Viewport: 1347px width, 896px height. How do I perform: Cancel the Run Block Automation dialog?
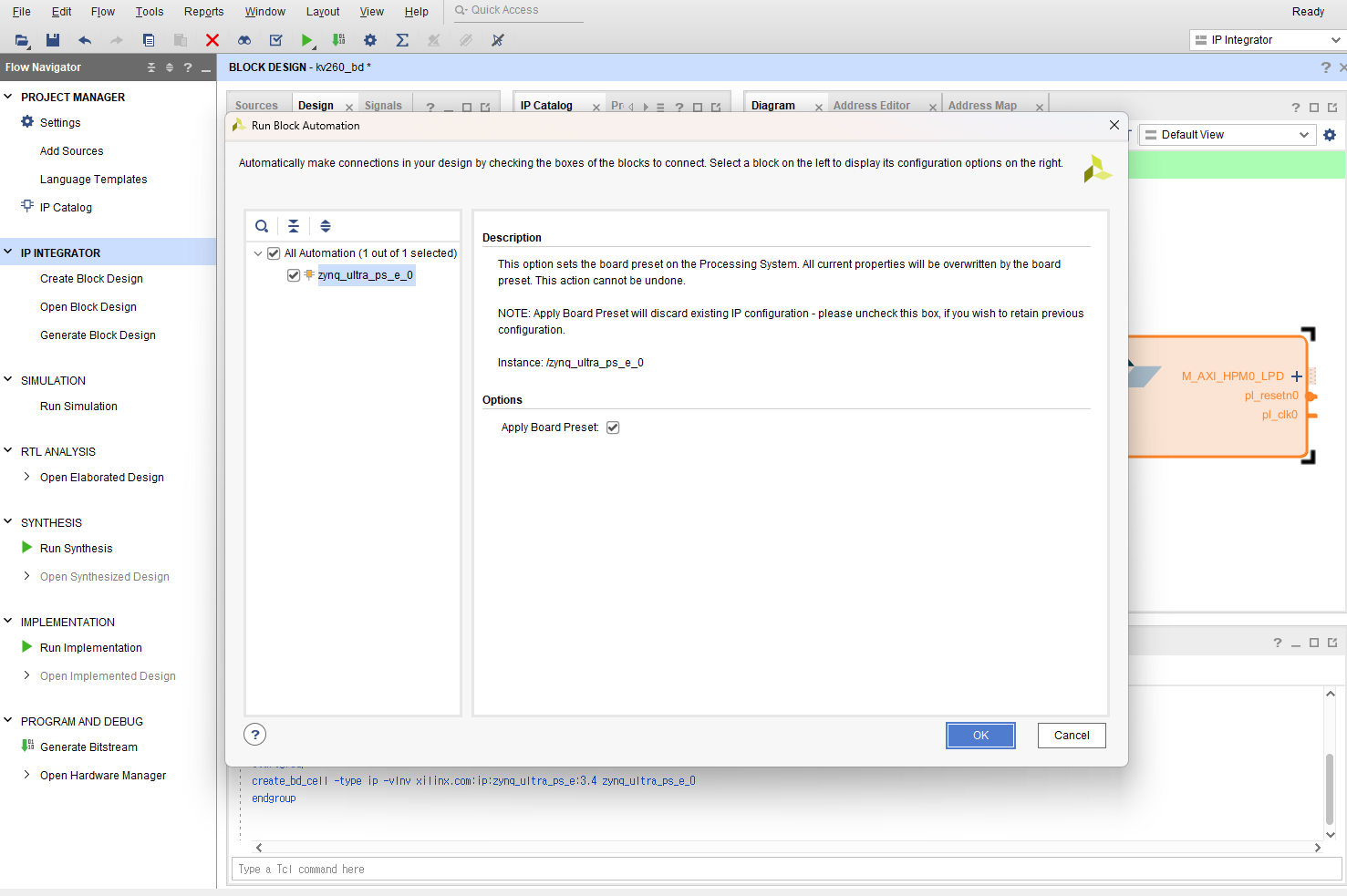[1072, 736]
